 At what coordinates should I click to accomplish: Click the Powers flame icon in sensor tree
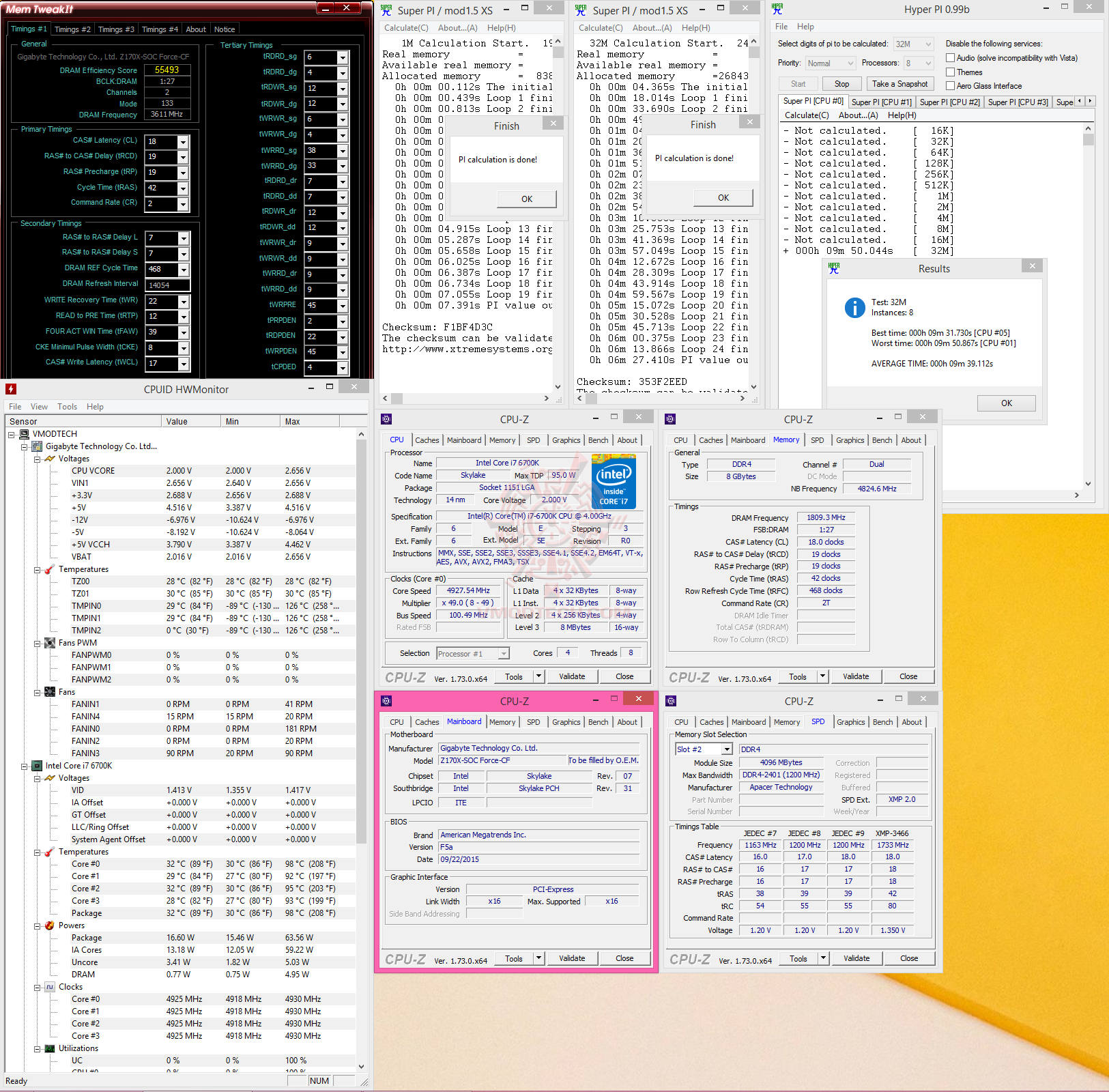tap(50, 925)
